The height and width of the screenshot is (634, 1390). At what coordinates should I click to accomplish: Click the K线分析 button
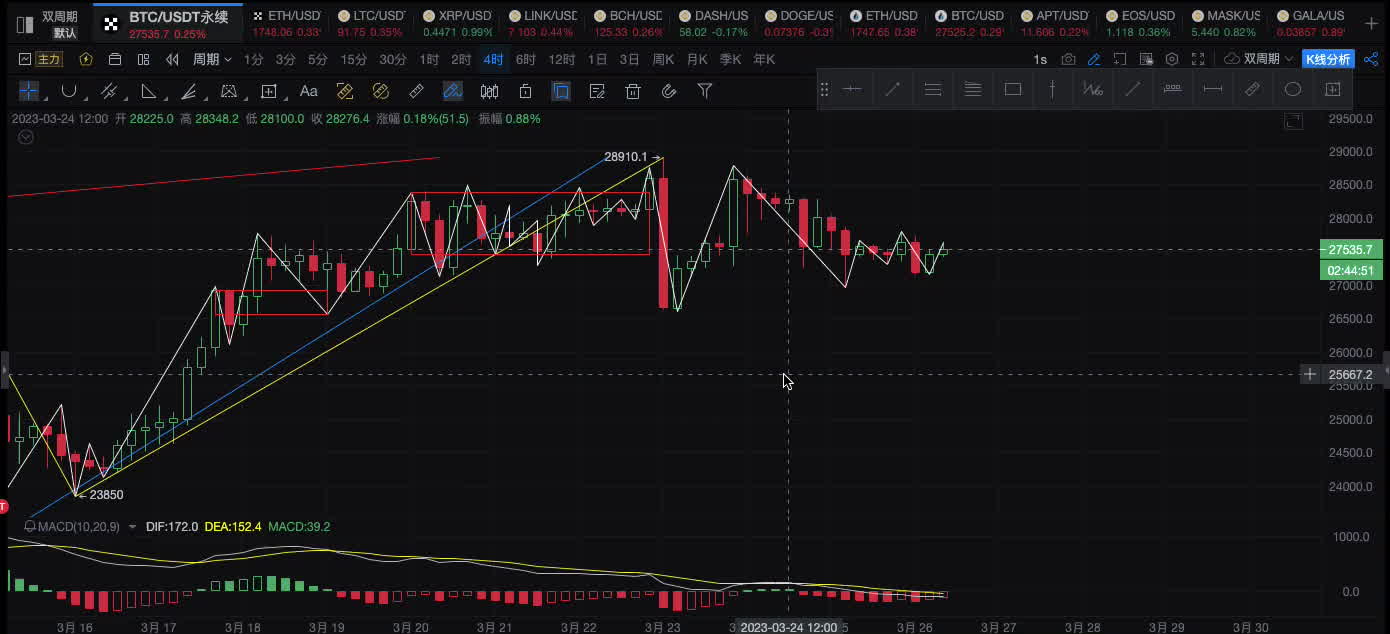point(1328,60)
